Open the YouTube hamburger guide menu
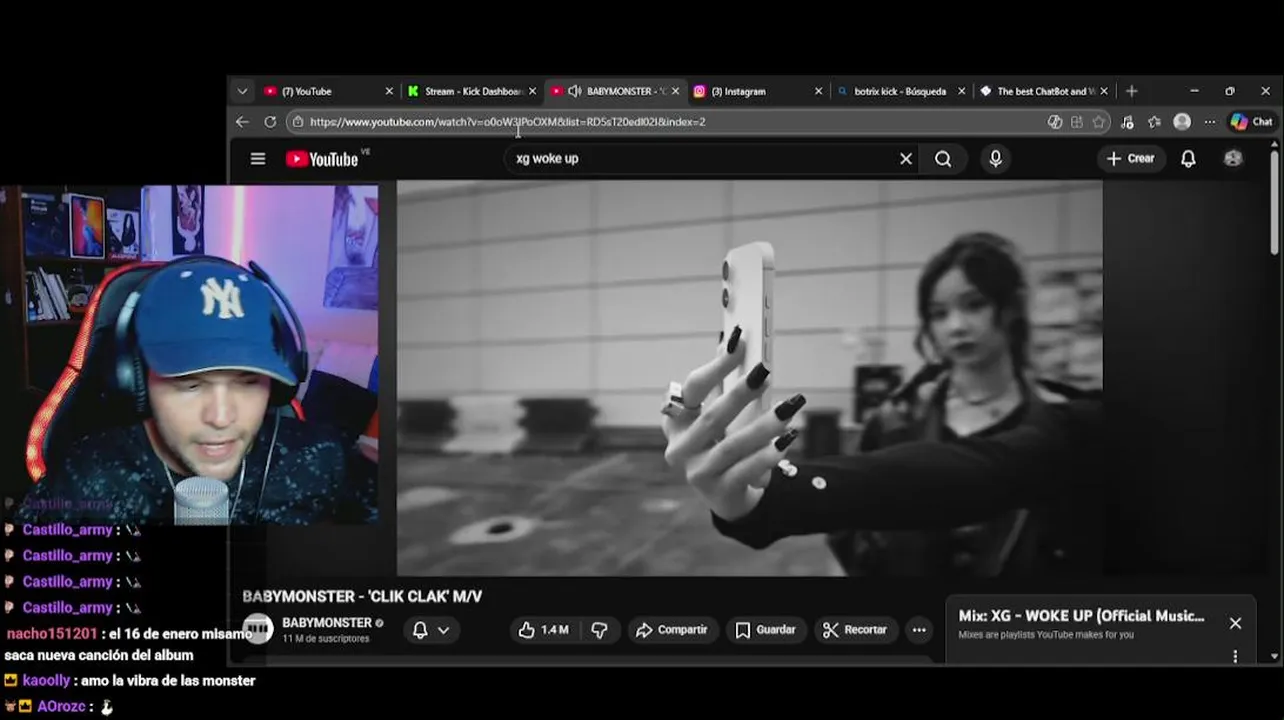The height and width of the screenshot is (720, 1284). (x=258, y=159)
